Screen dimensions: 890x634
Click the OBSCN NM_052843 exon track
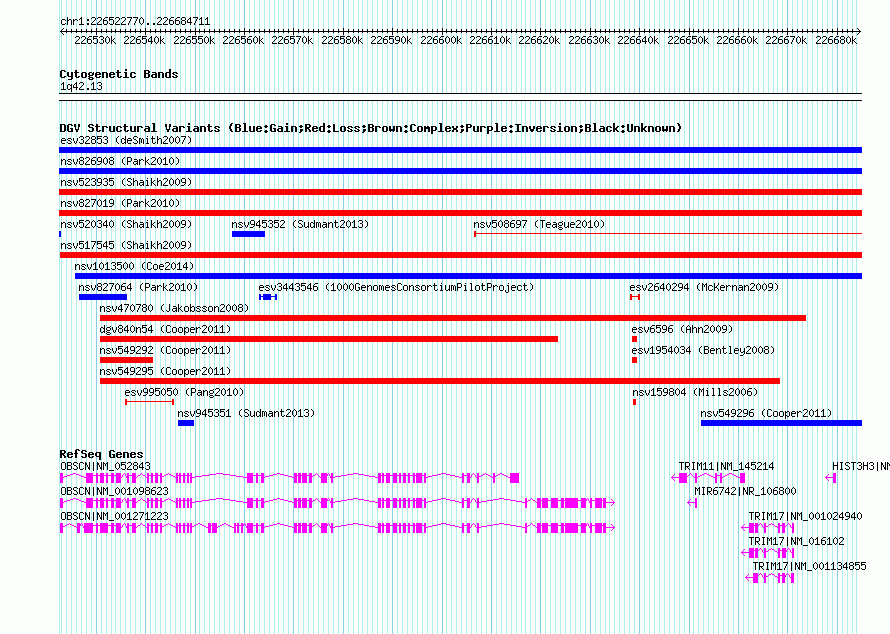click(x=289, y=478)
